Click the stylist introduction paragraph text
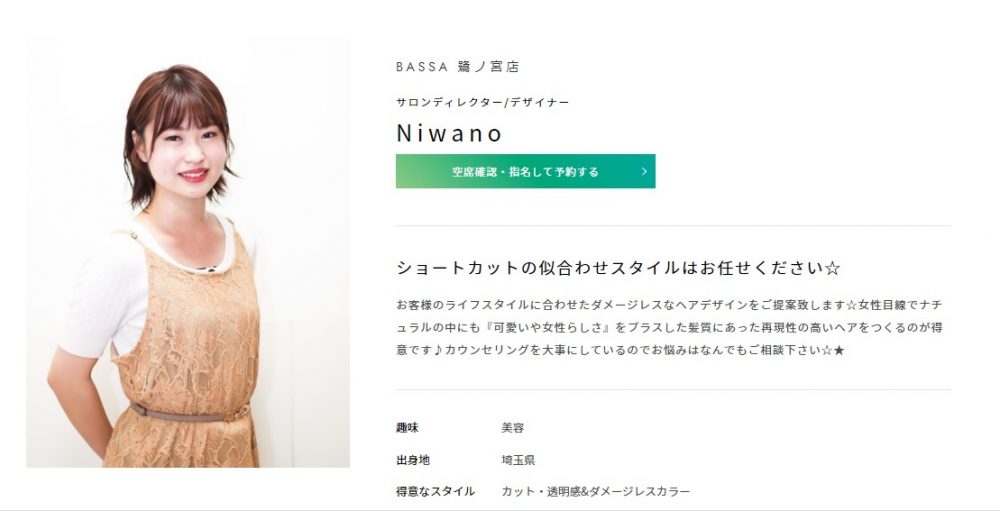Image resolution: width=1000 pixels, height=511 pixels. pos(669,327)
